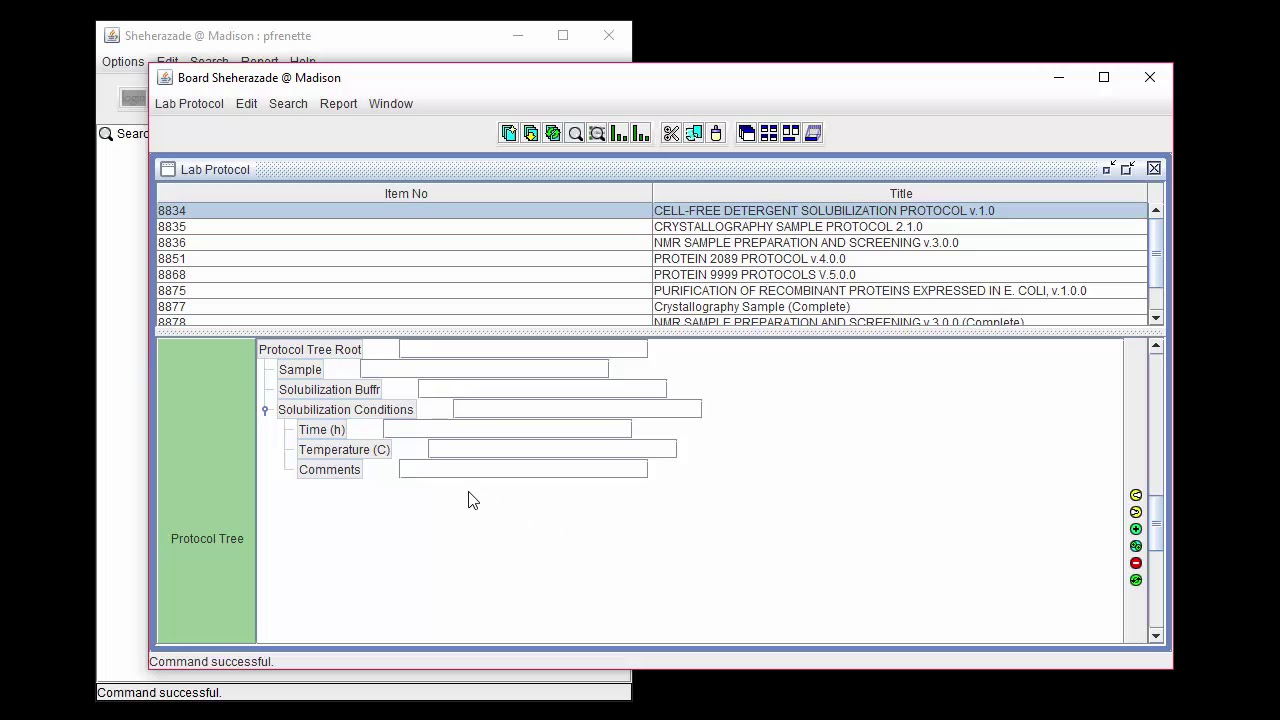Collapse the Solubilization Conditions tree node
Screen dimensions: 1280x720
pyautogui.click(x=265, y=410)
